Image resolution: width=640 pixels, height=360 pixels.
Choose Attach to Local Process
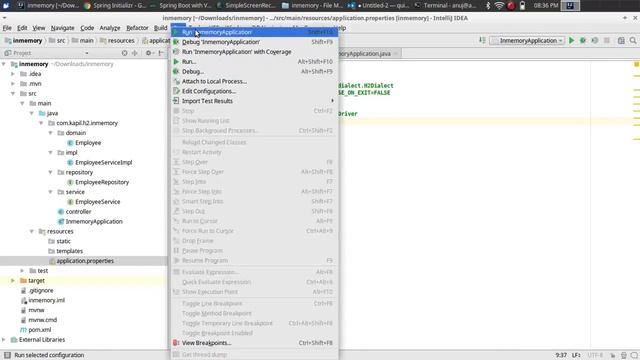click(x=254, y=81)
